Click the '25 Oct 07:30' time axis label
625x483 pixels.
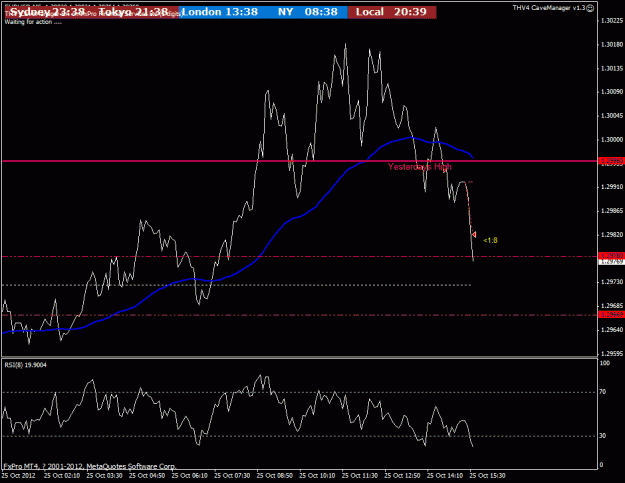pyautogui.click(x=232, y=476)
